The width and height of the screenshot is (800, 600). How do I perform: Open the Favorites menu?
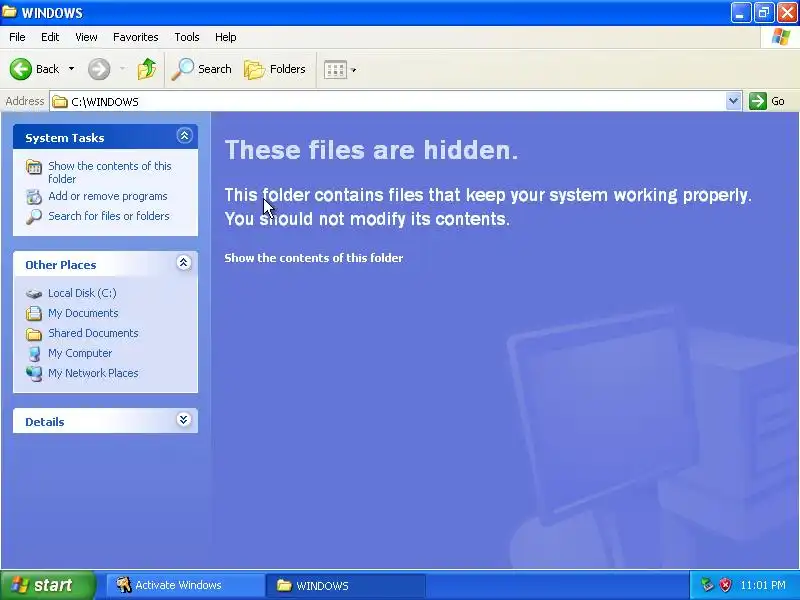click(x=136, y=37)
